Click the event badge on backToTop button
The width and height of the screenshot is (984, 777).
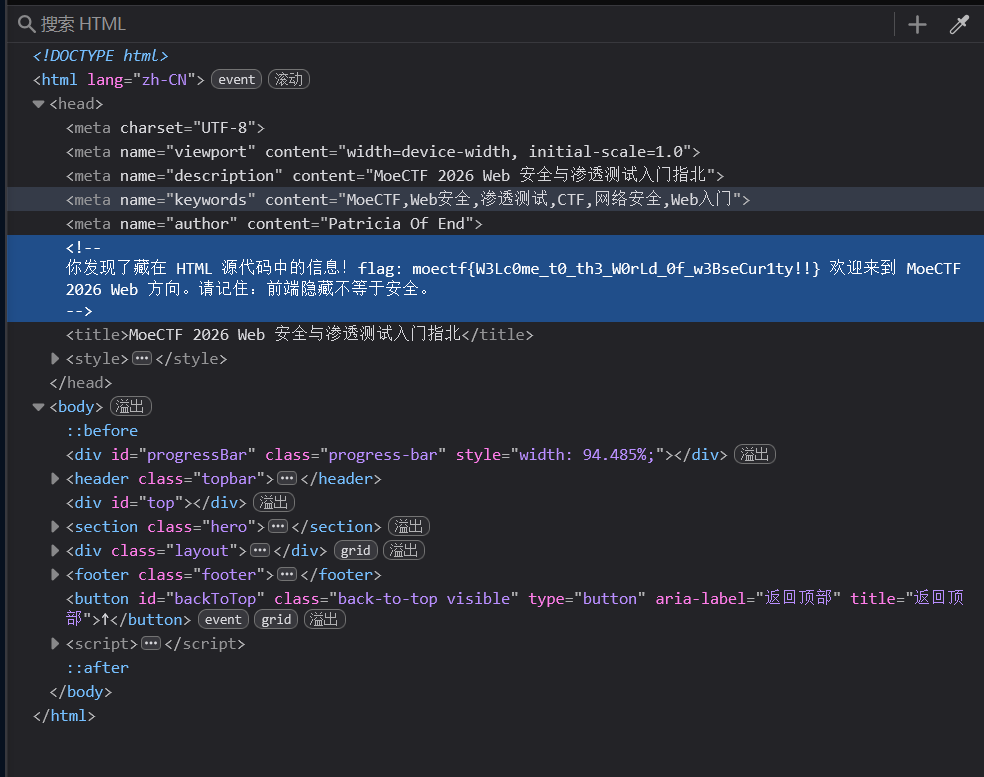pyautogui.click(x=223, y=619)
